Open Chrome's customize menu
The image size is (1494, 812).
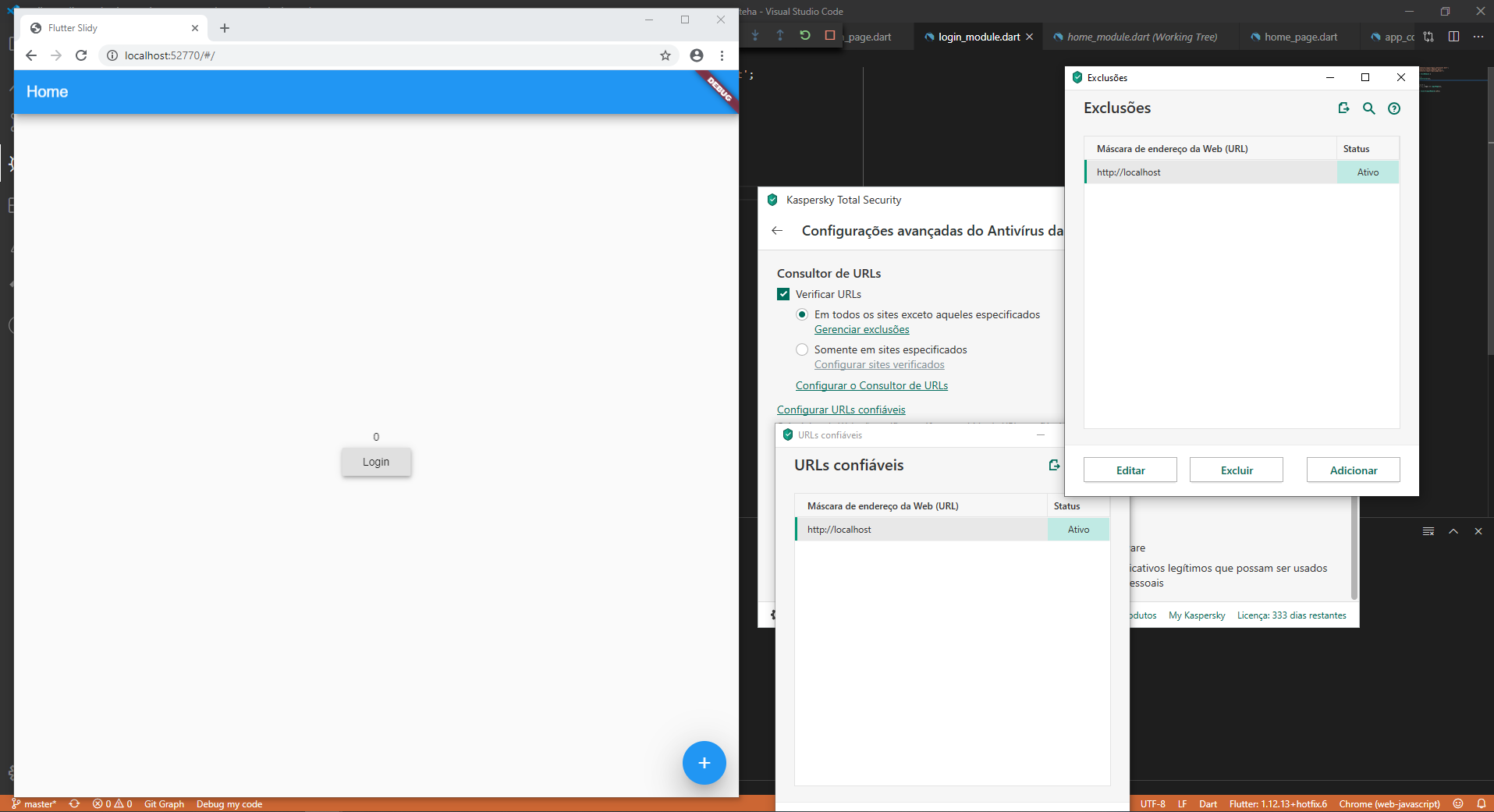click(x=721, y=55)
